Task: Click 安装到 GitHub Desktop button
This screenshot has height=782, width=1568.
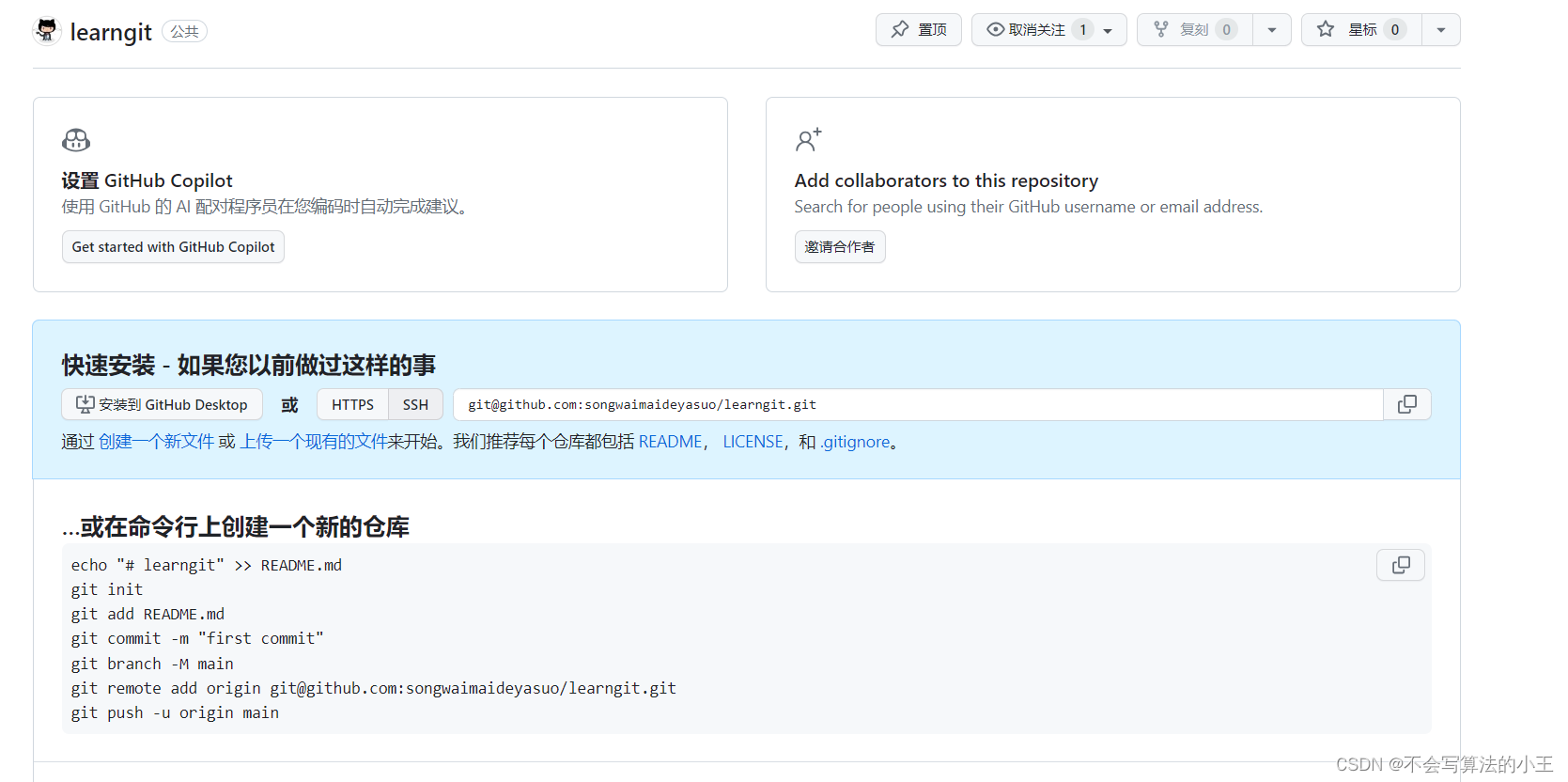Action: [x=162, y=404]
